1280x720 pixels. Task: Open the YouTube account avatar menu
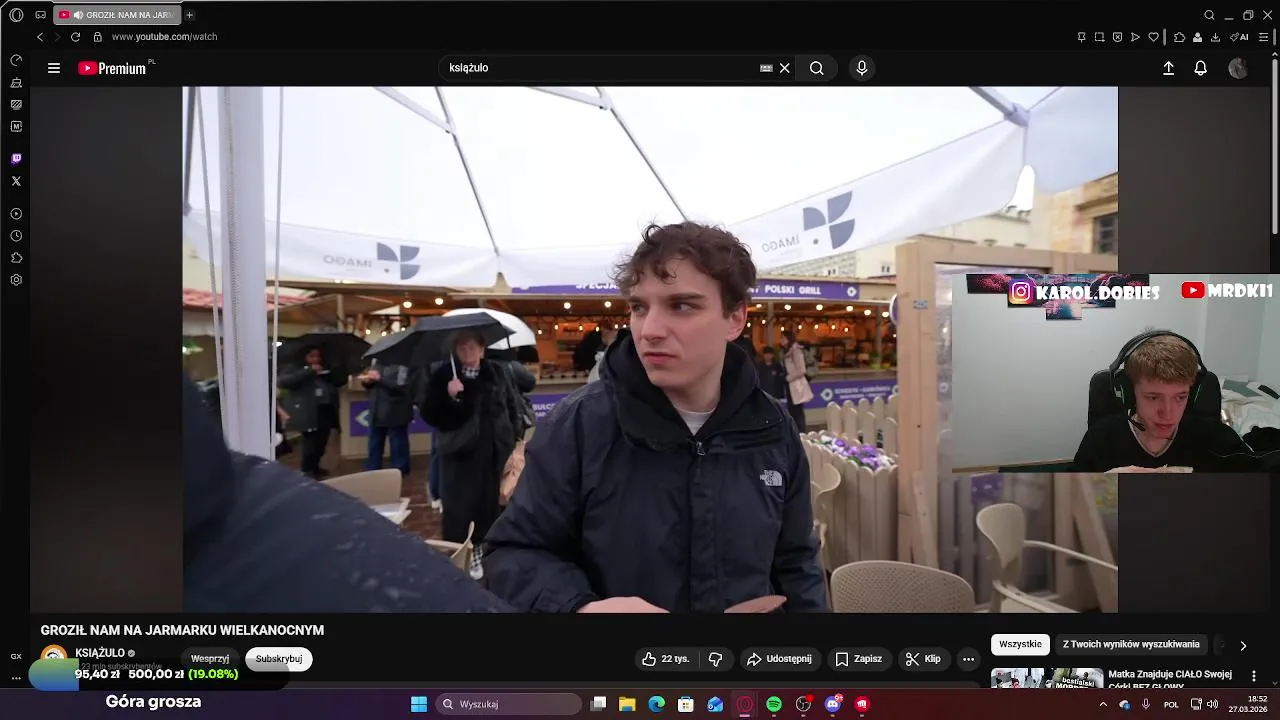1238,68
